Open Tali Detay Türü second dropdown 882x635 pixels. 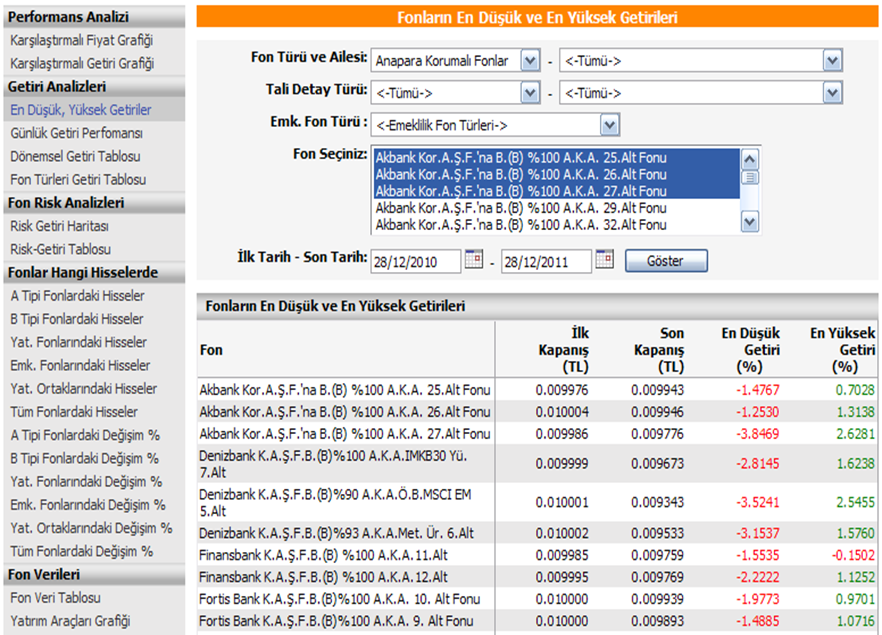(x=832, y=93)
